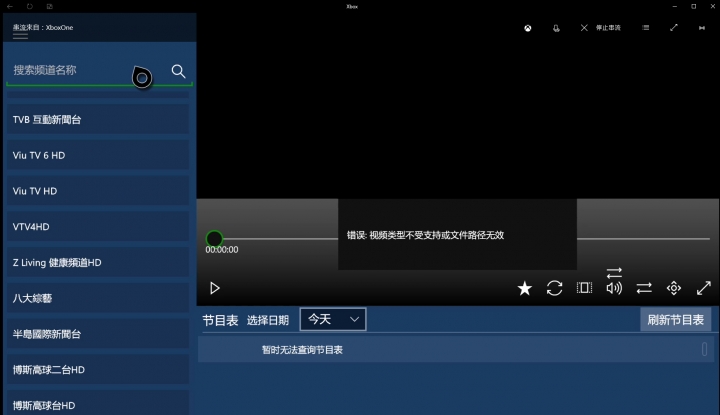Select channel Viu TV 6 HD
The image size is (720, 415).
click(x=98, y=155)
